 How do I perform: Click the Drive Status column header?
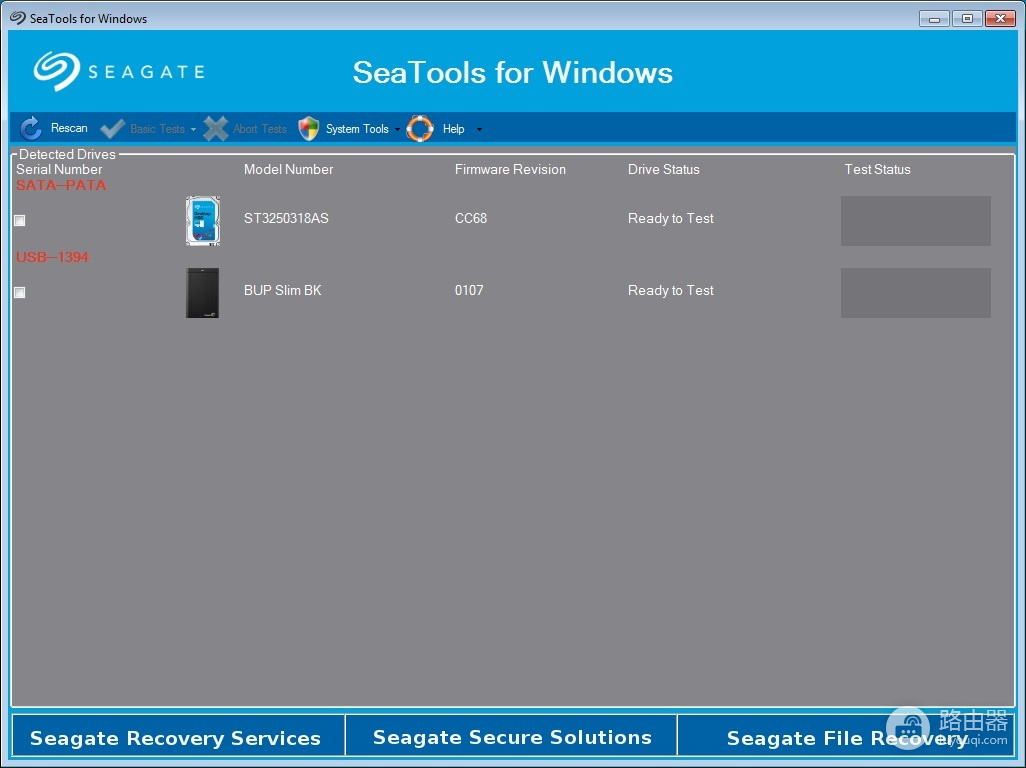(x=663, y=169)
